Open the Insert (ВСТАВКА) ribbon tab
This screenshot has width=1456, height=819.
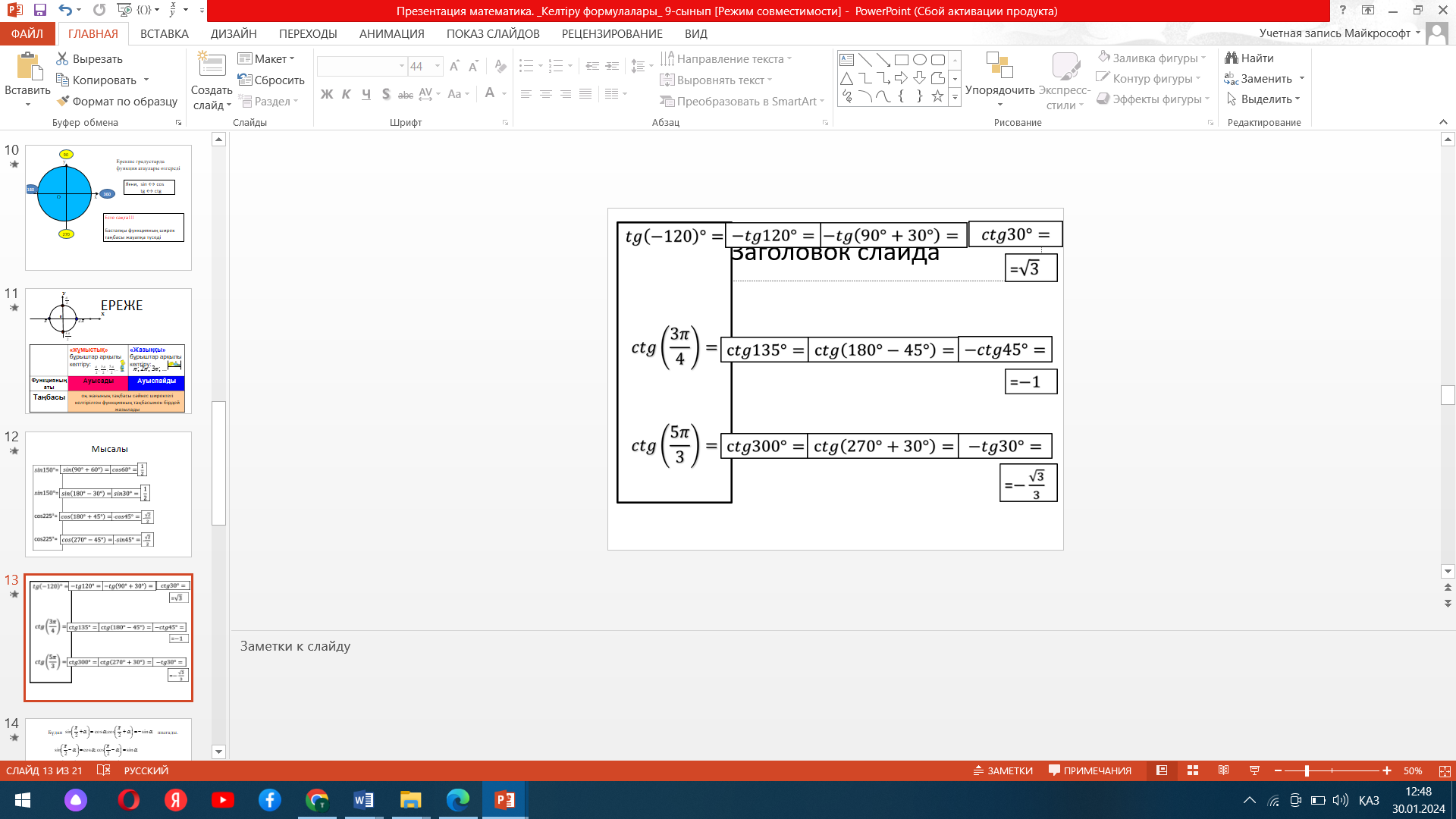[164, 34]
